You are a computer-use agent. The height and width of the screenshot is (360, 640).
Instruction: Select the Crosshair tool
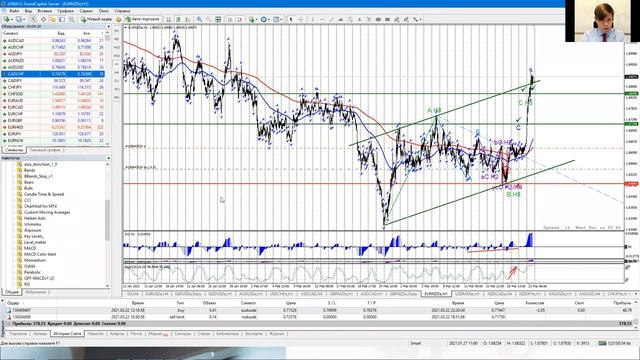(301, 19)
